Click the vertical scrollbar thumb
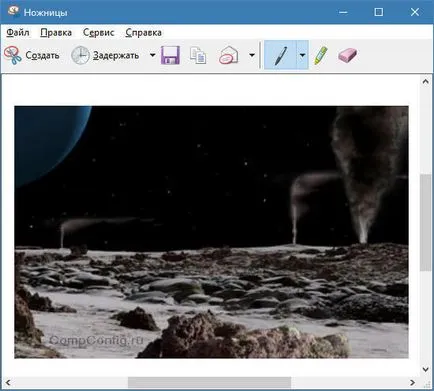 pos(425,222)
